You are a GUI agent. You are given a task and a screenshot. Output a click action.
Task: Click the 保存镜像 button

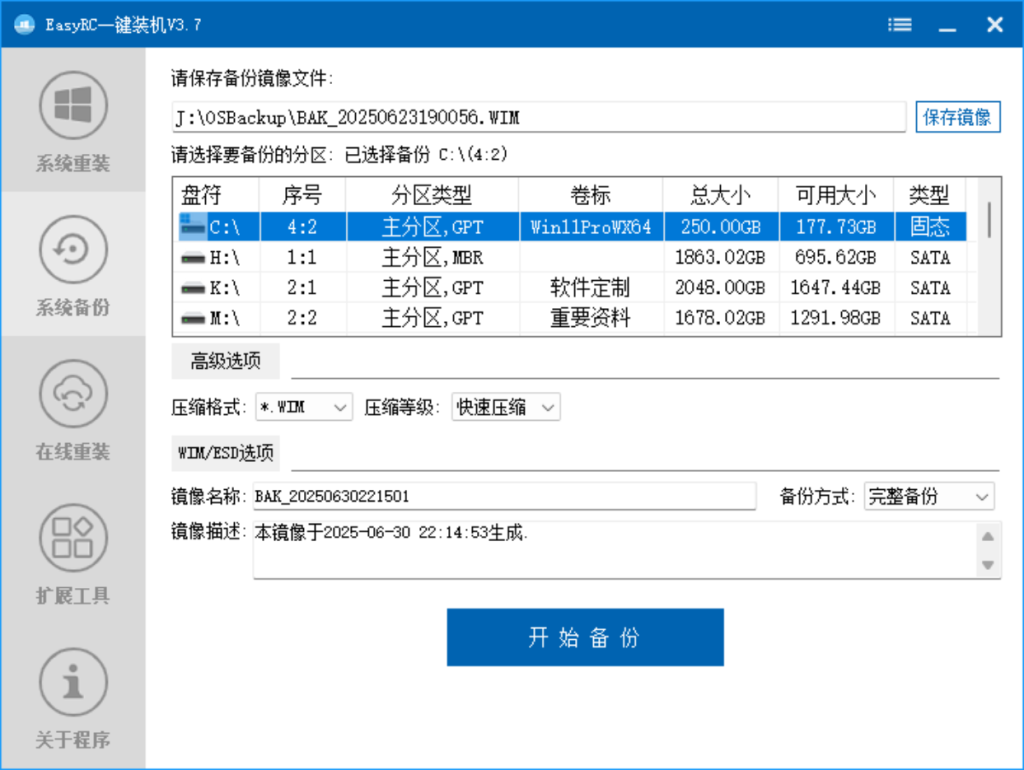coord(957,117)
